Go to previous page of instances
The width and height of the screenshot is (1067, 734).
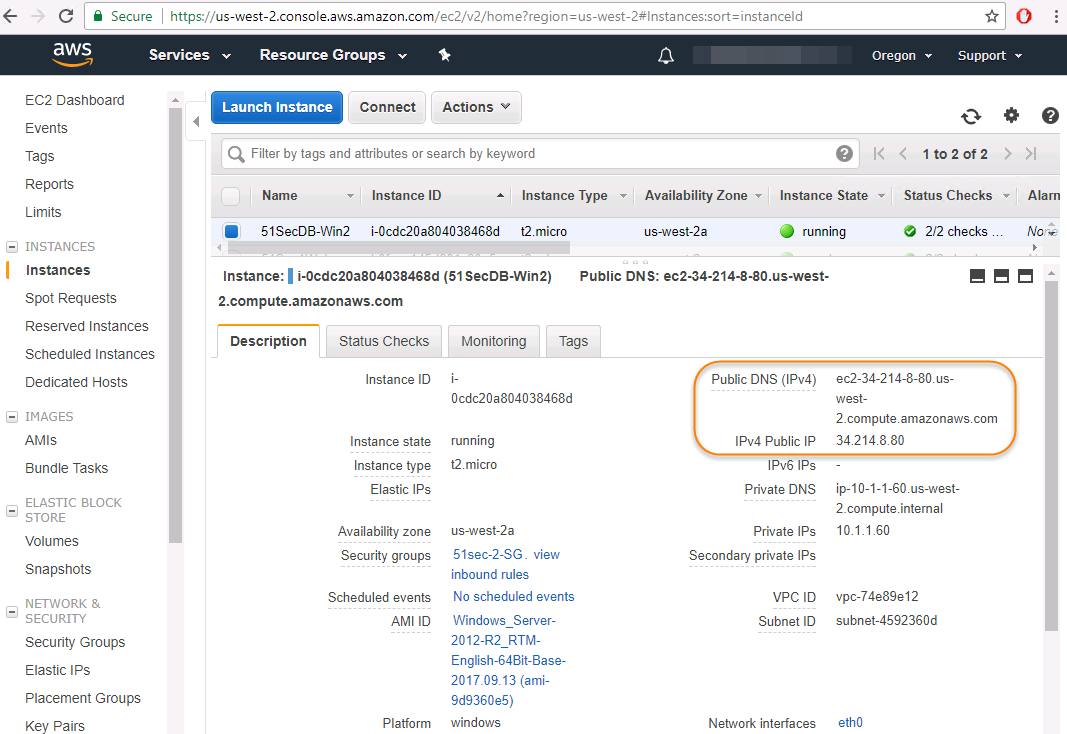click(x=903, y=154)
